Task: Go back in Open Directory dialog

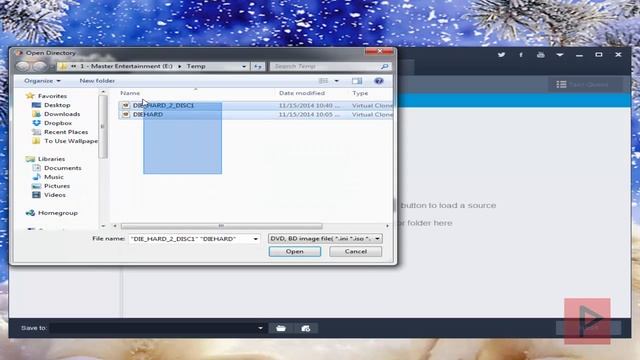Action: 24,66
